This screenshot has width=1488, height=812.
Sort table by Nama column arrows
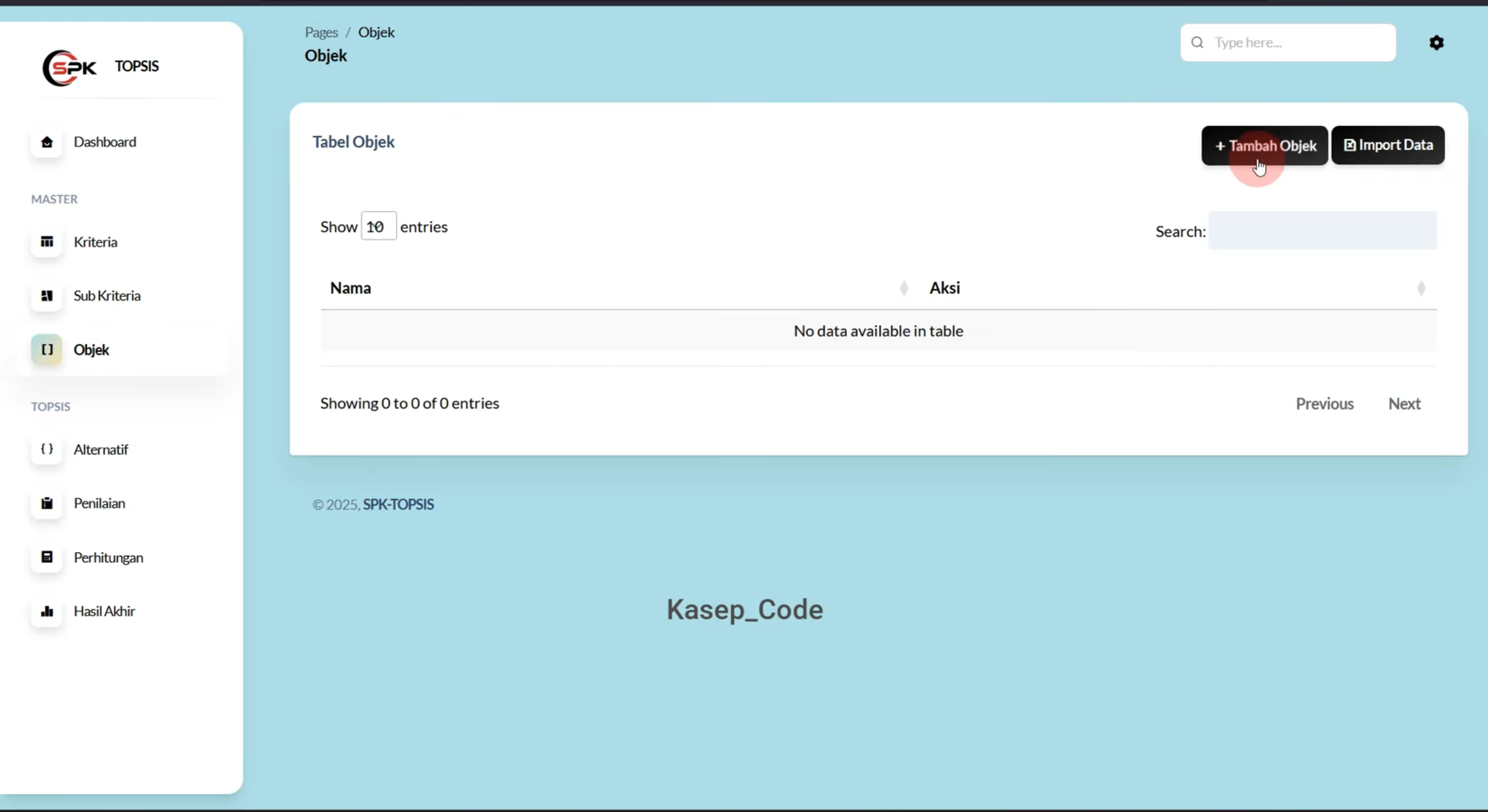904,288
